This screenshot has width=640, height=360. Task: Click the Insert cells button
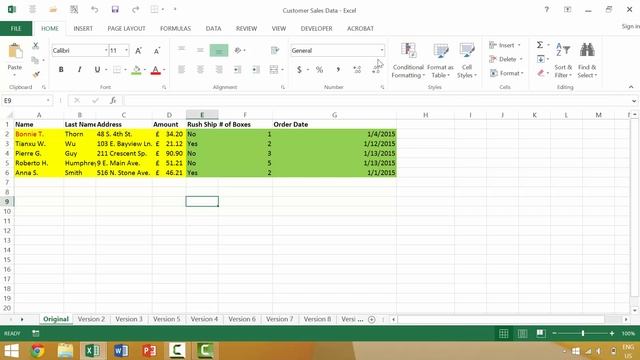pos(505,45)
